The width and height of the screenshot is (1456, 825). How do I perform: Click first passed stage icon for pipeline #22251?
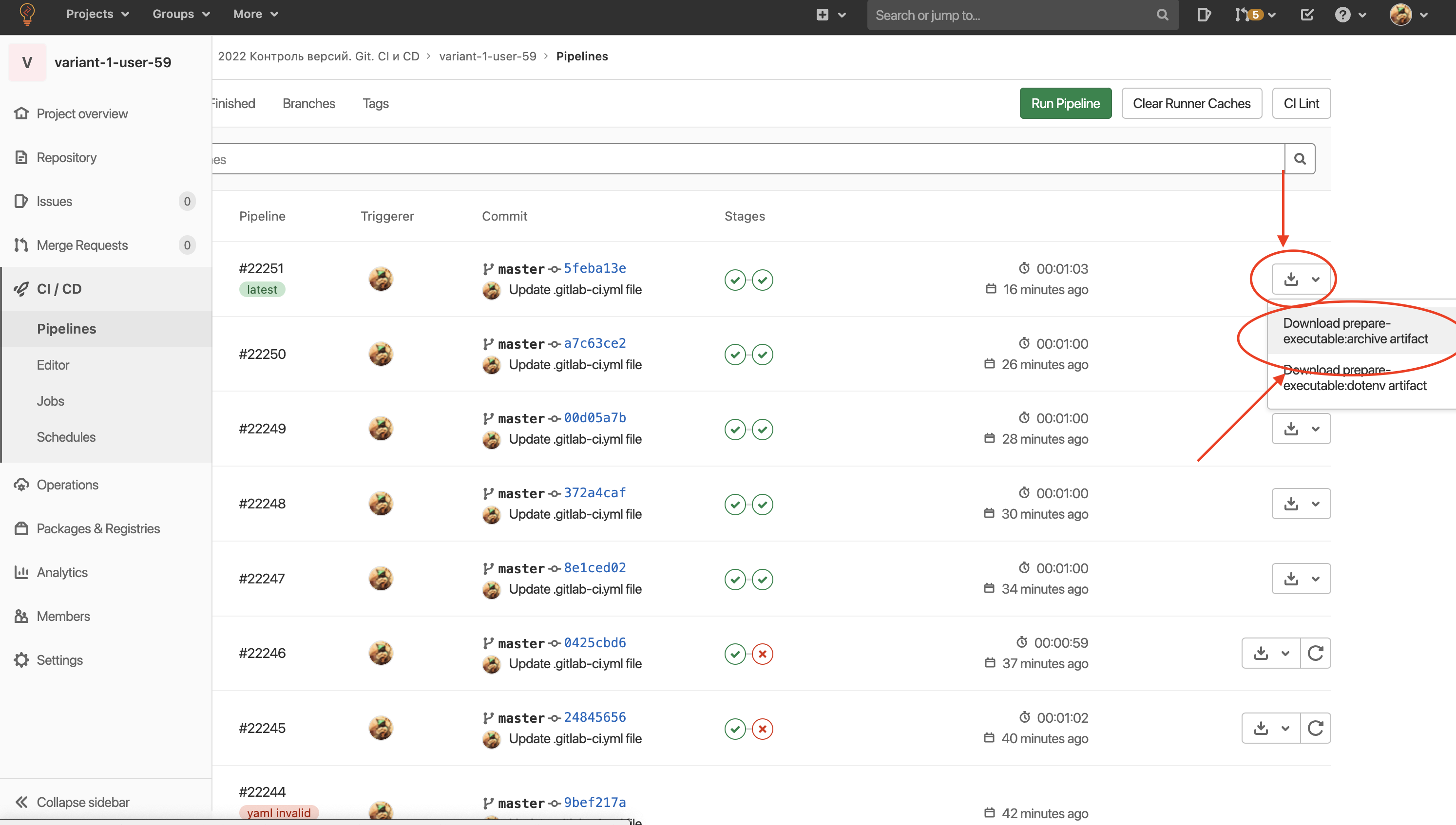coord(734,280)
